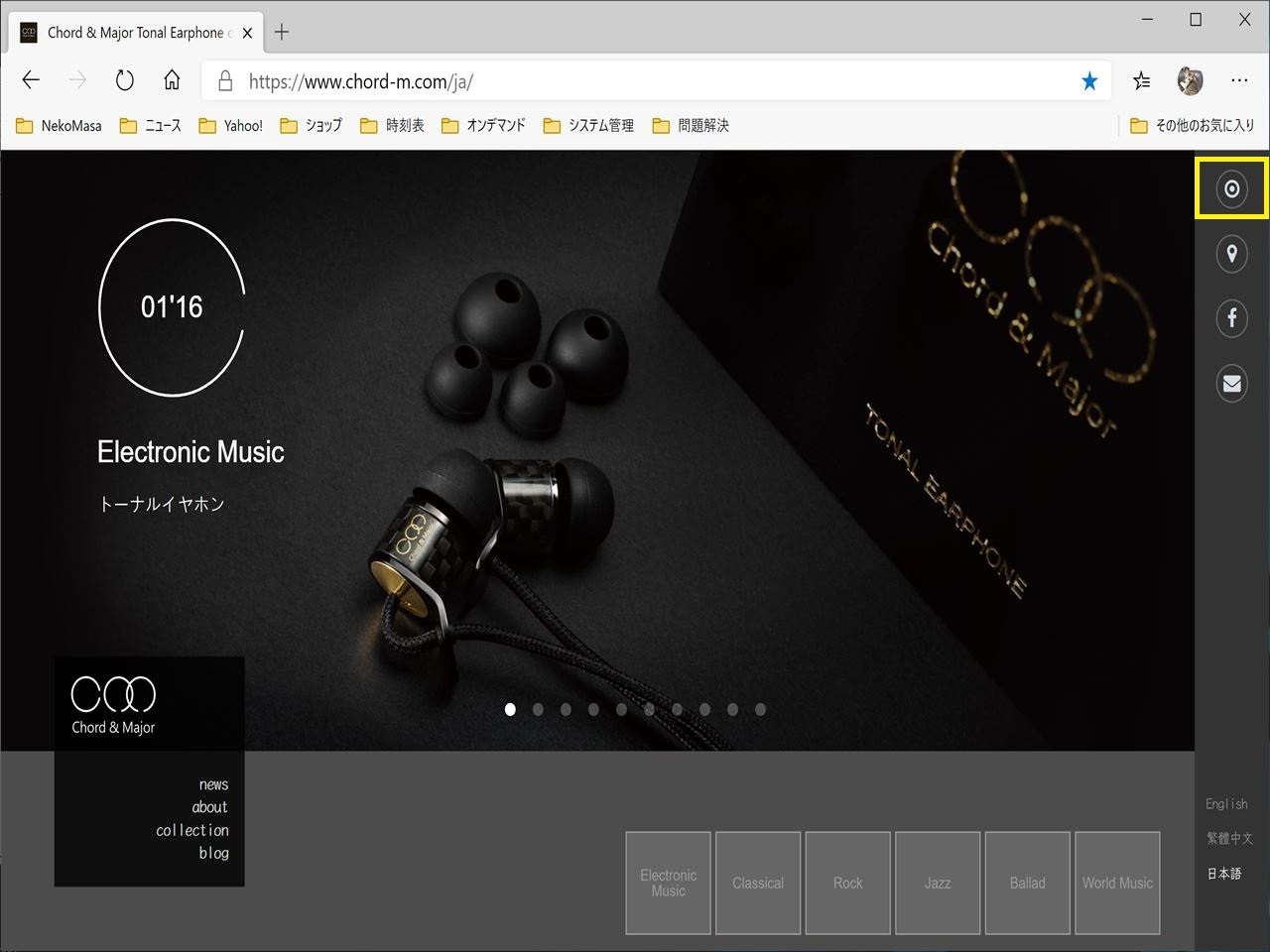Go to browser home page icon
1270x952 pixels.
pyautogui.click(x=172, y=80)
